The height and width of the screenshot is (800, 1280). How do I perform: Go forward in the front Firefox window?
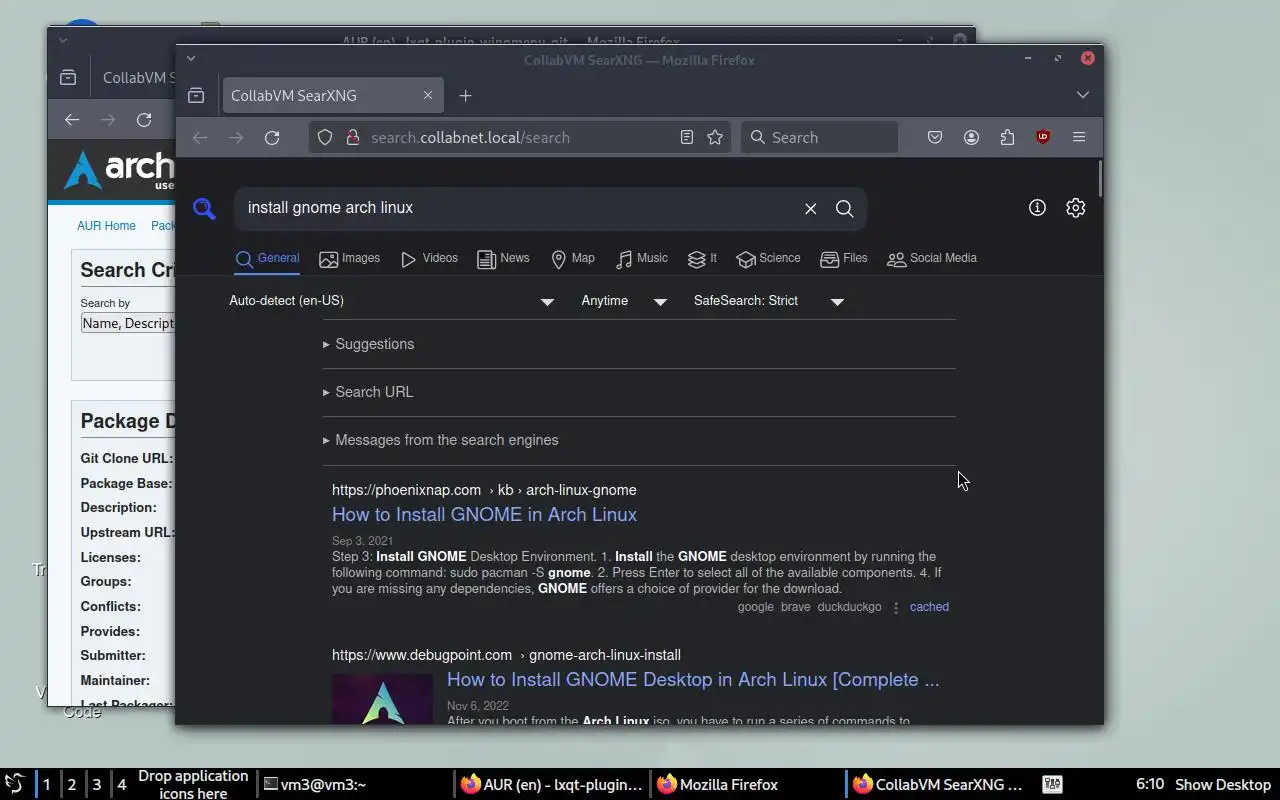[x=236, y=137]
